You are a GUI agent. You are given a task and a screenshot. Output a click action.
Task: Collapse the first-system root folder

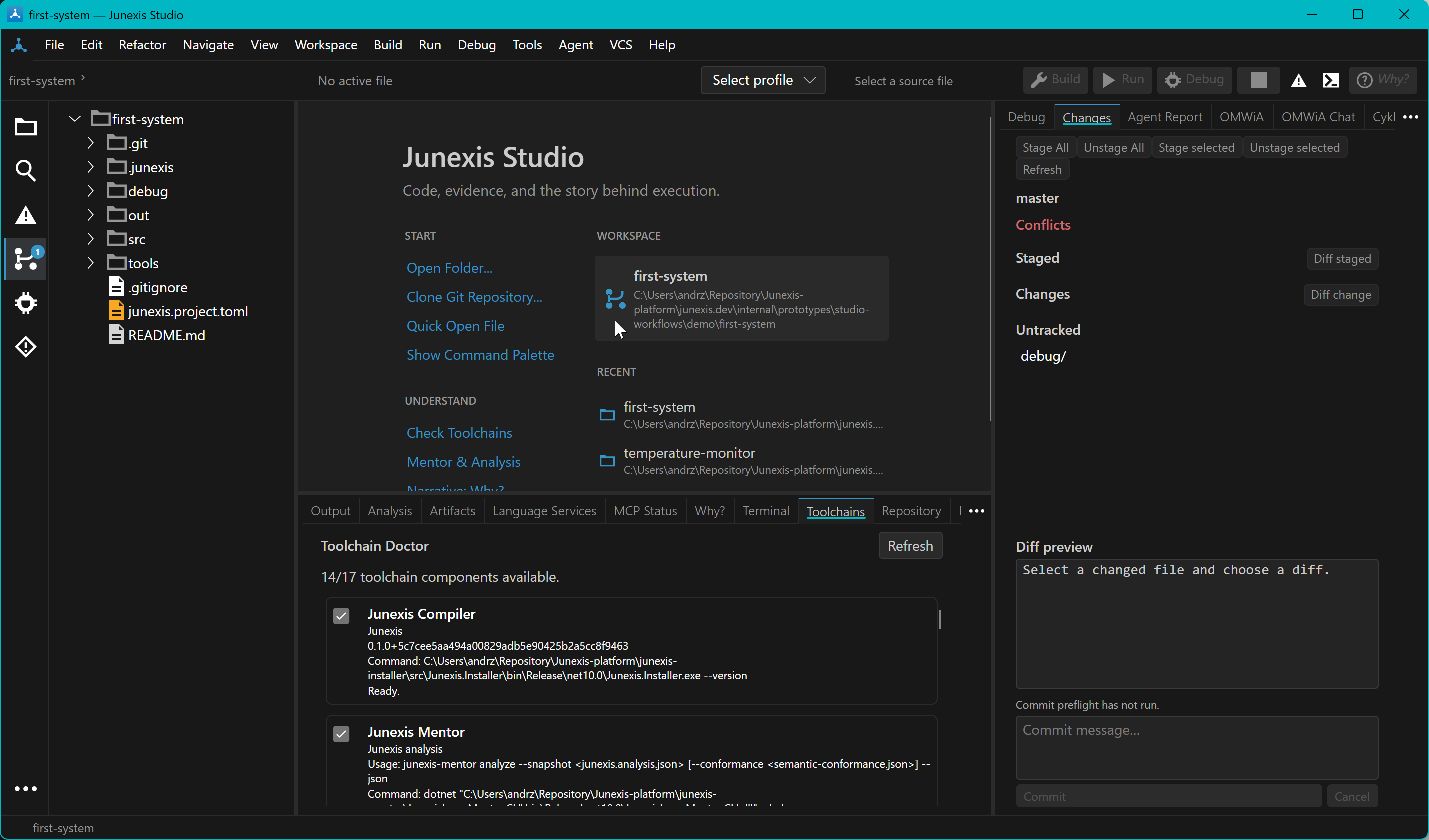pyautogui.click(x=75, y=119)
